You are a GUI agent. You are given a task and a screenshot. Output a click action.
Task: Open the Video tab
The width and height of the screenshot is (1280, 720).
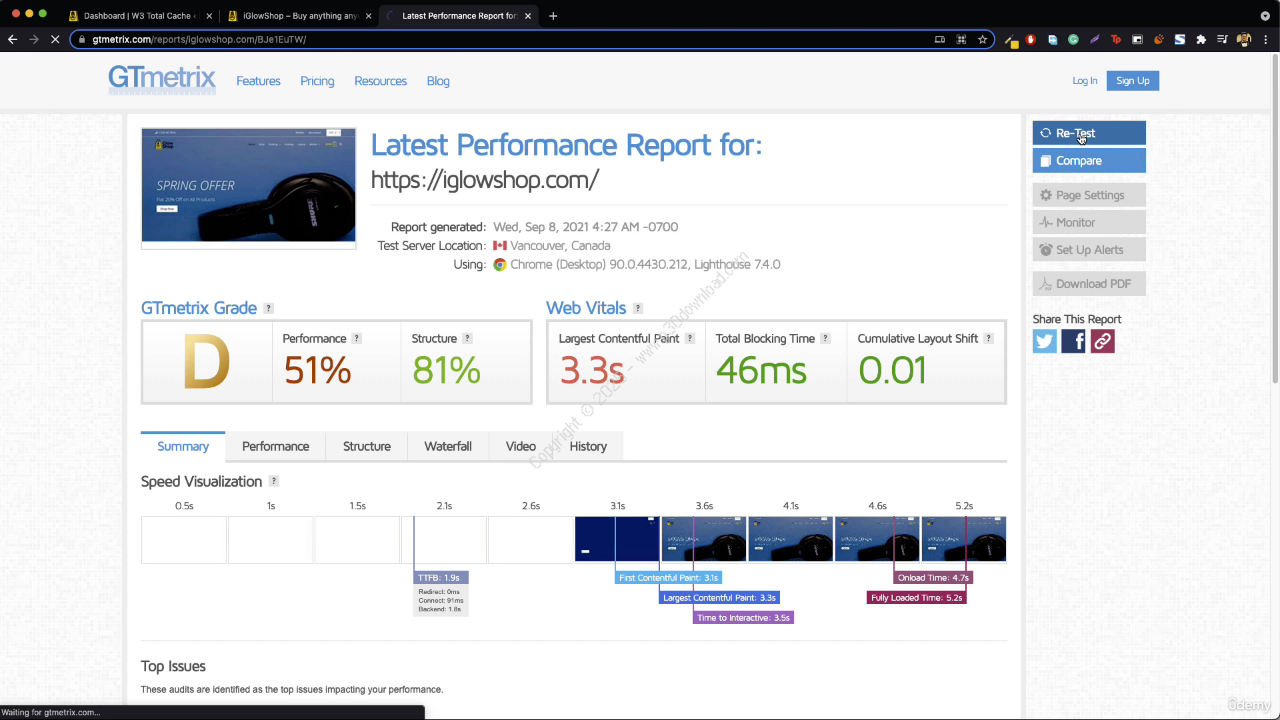pos(521,446)
